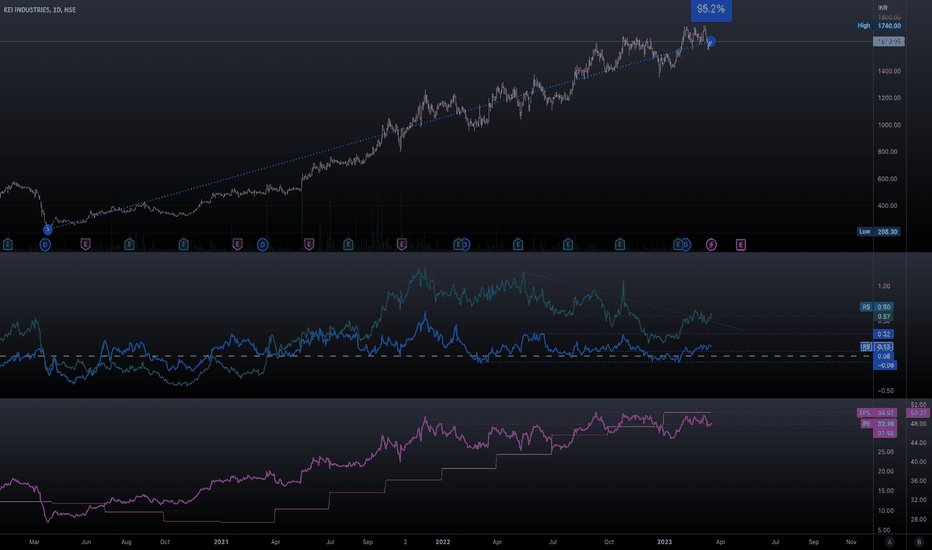Screen dimensions: 932x550
Task: Click the 2021 label on the time axis
Action: coord(221,542)
